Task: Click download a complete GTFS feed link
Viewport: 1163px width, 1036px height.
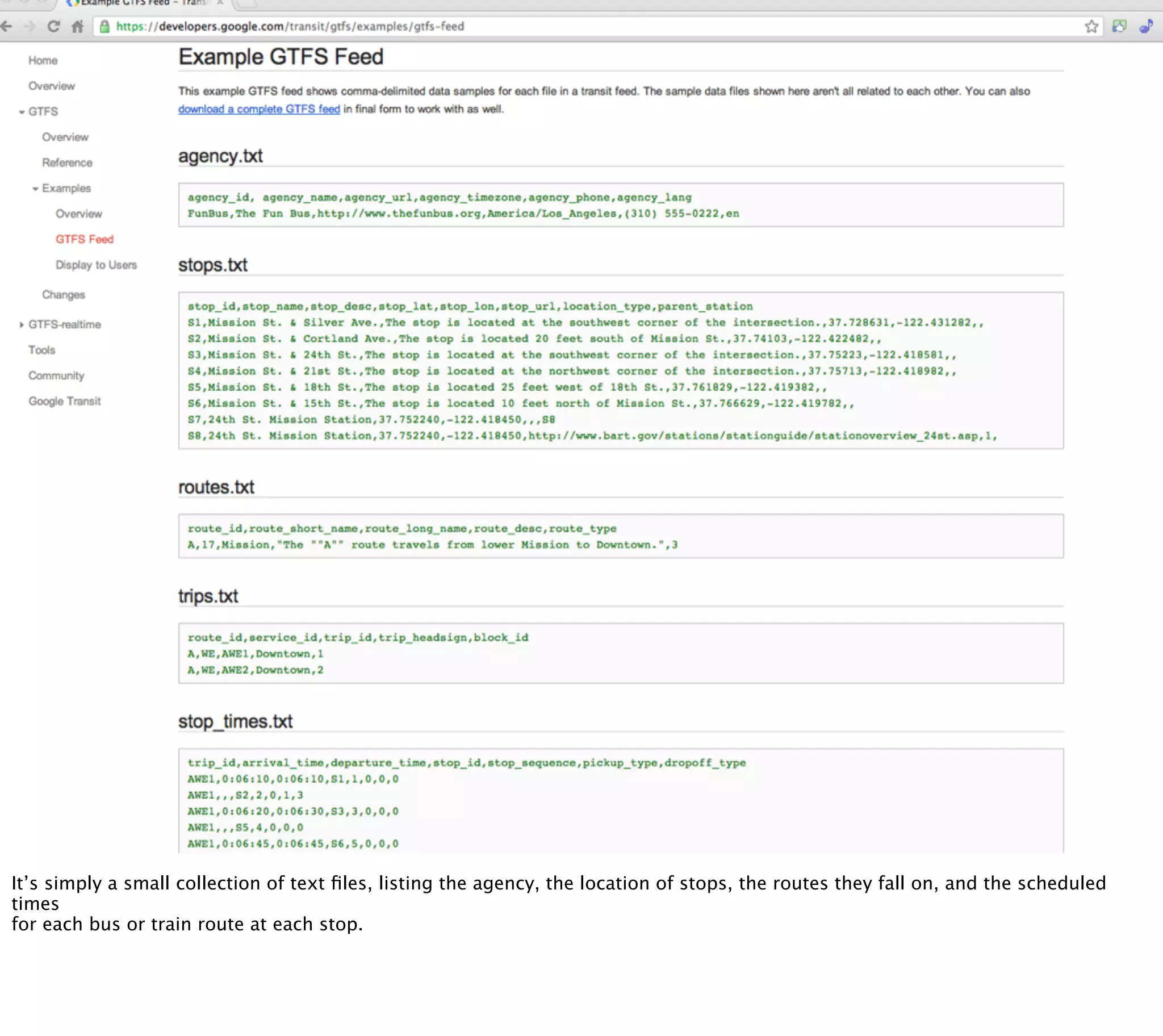Action: (259, 109)
